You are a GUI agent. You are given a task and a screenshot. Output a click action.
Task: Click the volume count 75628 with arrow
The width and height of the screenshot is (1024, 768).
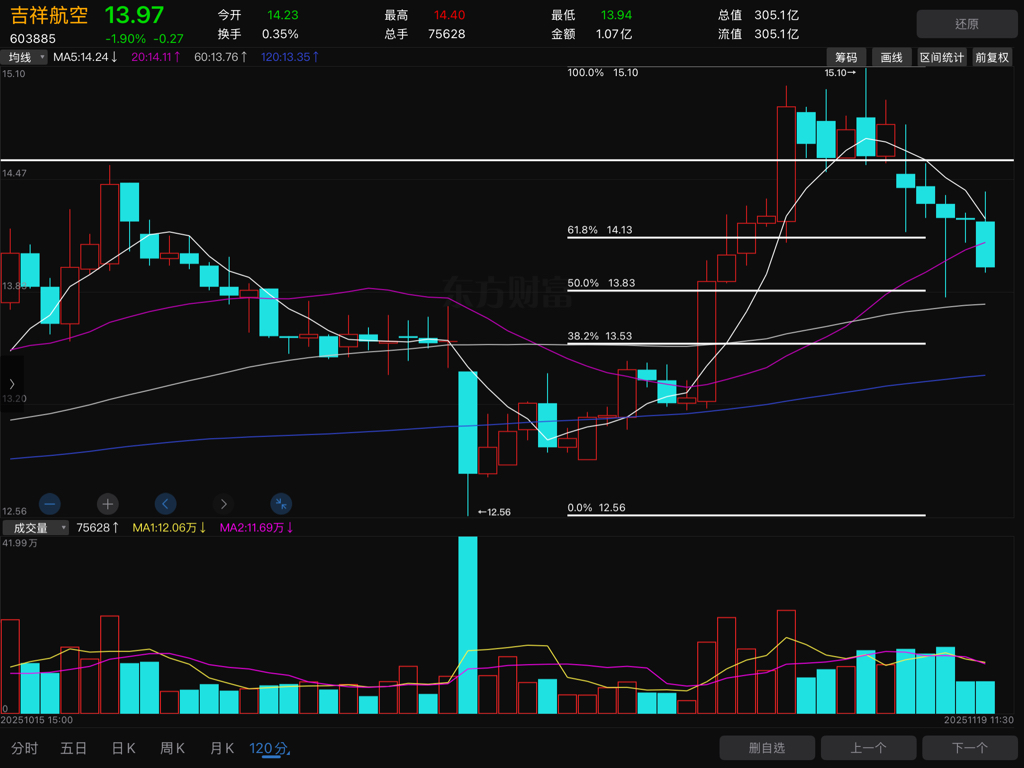[97, 528]
